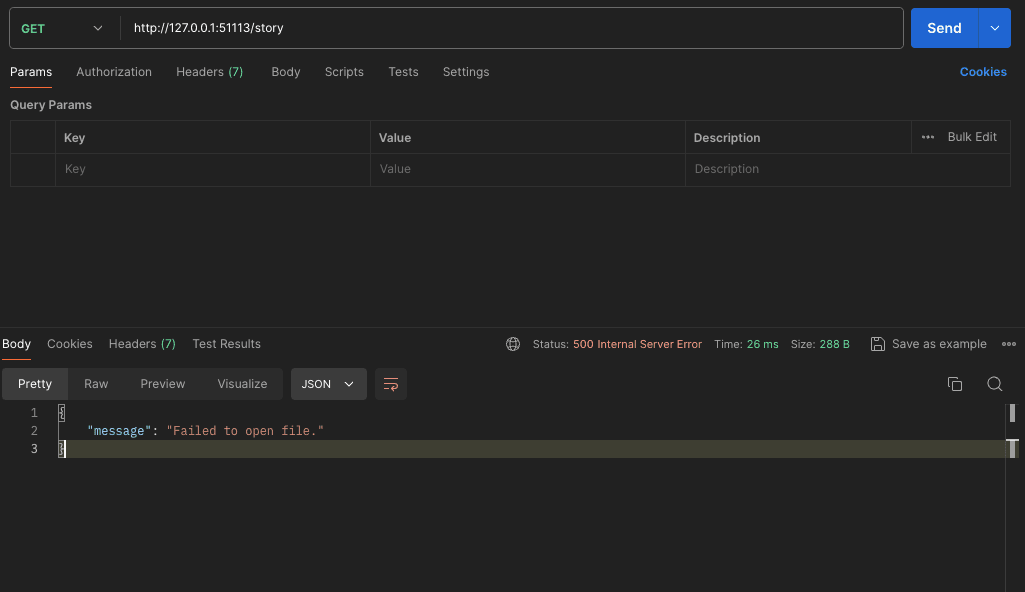Switch to the Authorization tab
The height and width of the screenshot is (592, 1025).
(x=114, y=72)
